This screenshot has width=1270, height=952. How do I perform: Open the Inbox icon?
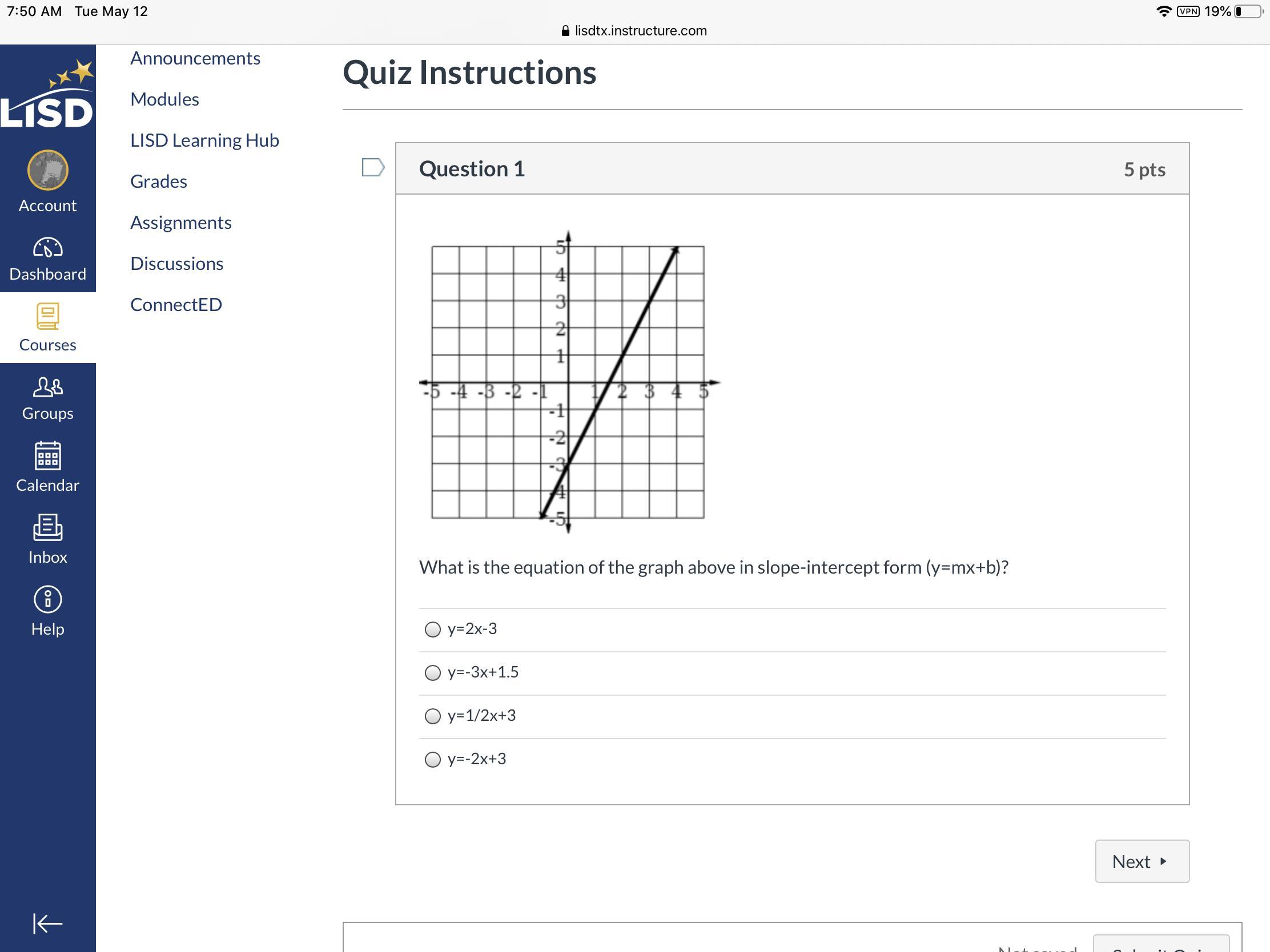47,527
